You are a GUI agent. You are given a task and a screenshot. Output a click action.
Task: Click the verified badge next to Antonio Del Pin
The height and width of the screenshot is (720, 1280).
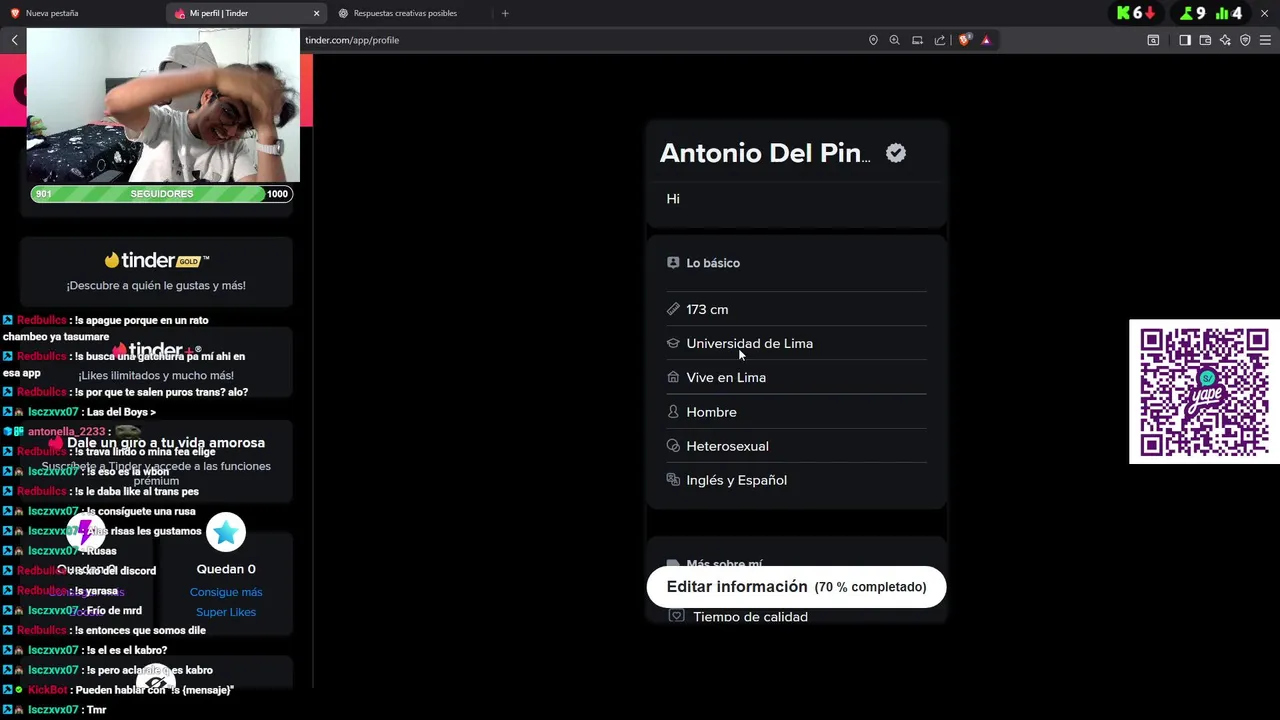coord(896,153)
